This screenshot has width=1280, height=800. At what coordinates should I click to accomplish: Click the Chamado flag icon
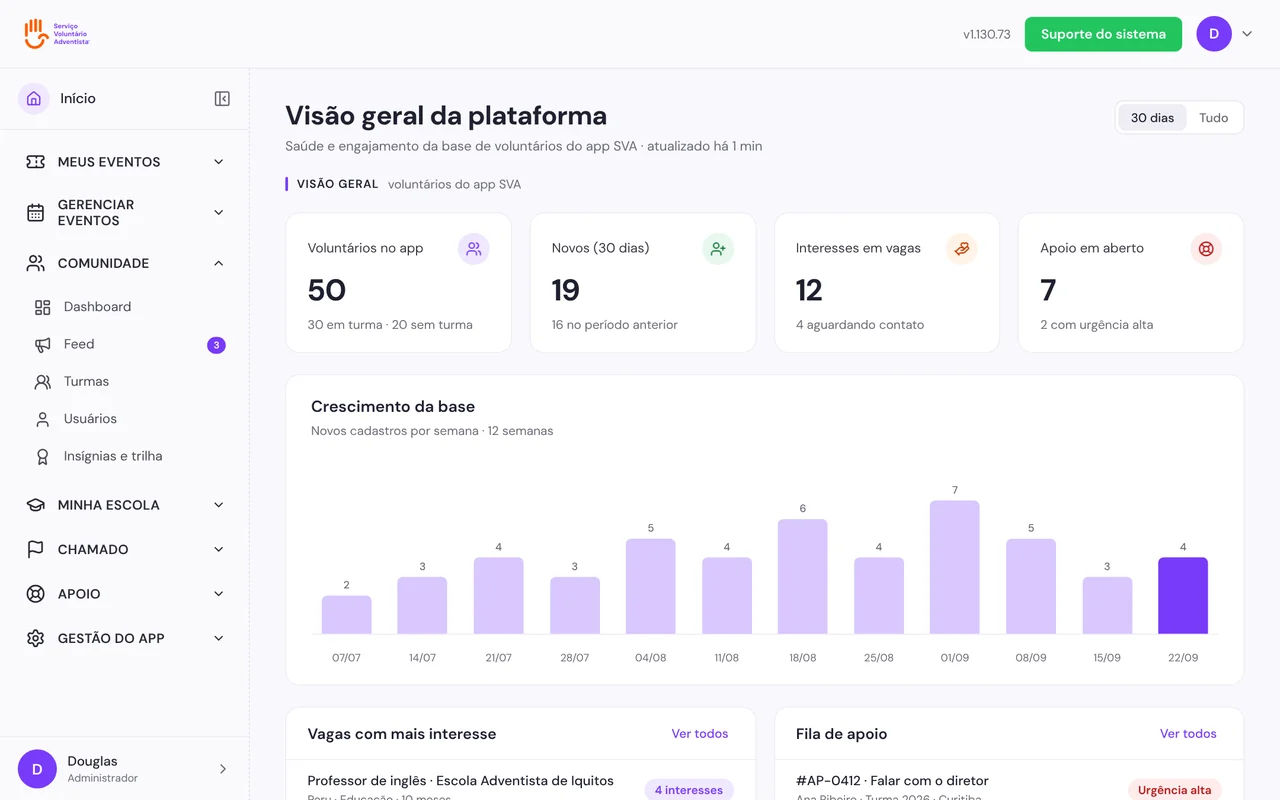[x=36, y=549]
